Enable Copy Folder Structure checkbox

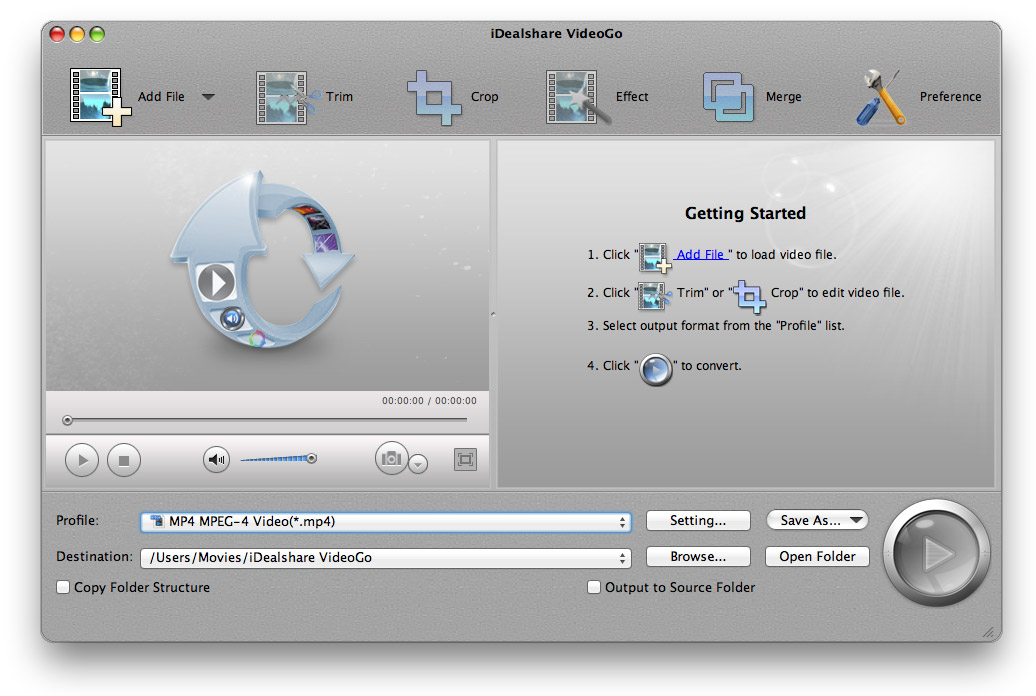tap(64, 588)
